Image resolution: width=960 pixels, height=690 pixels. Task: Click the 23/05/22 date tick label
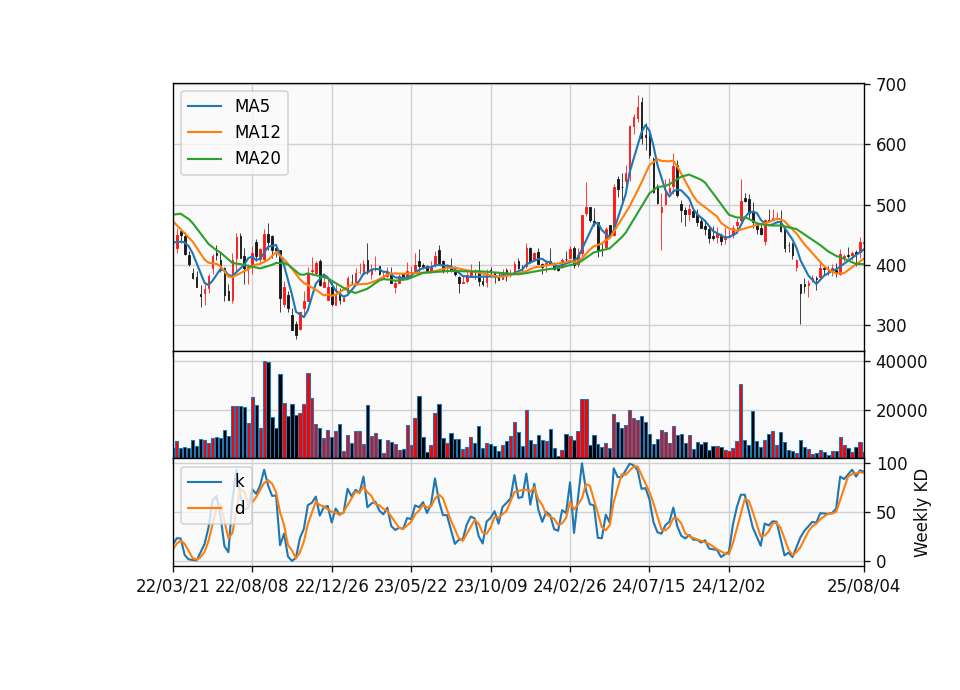click(411, 587)
